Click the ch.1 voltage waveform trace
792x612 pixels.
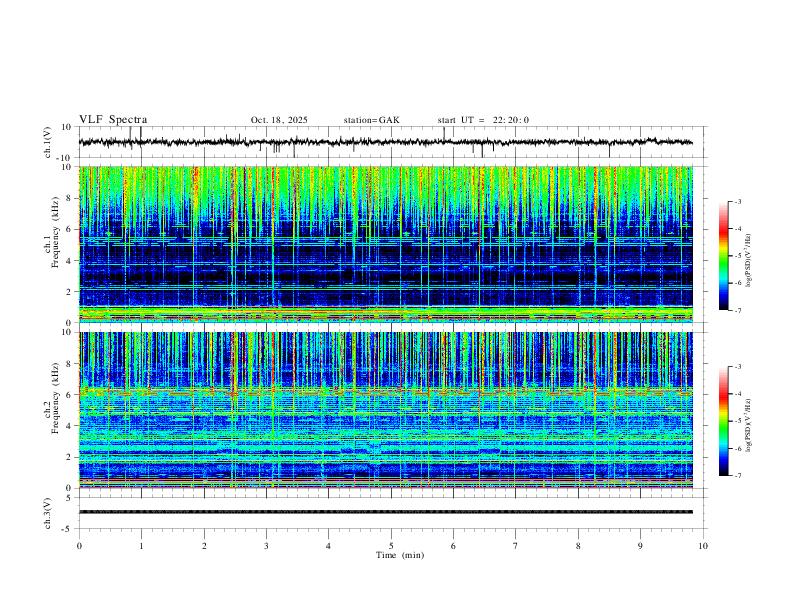(x=386, y=142)
